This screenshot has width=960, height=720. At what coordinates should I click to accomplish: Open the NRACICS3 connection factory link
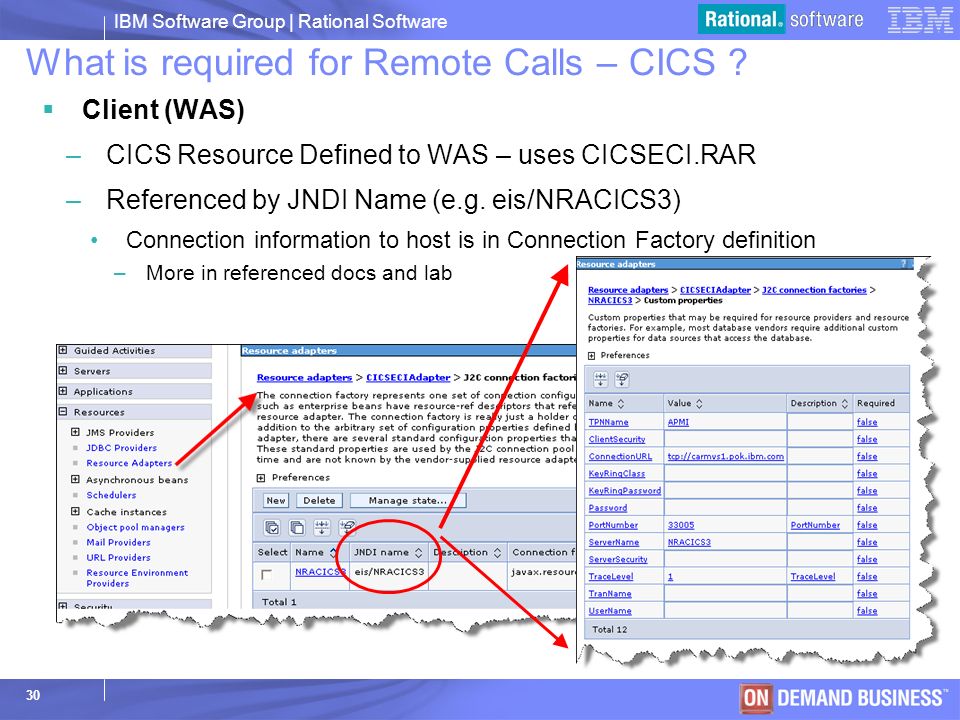pos(320,572)
